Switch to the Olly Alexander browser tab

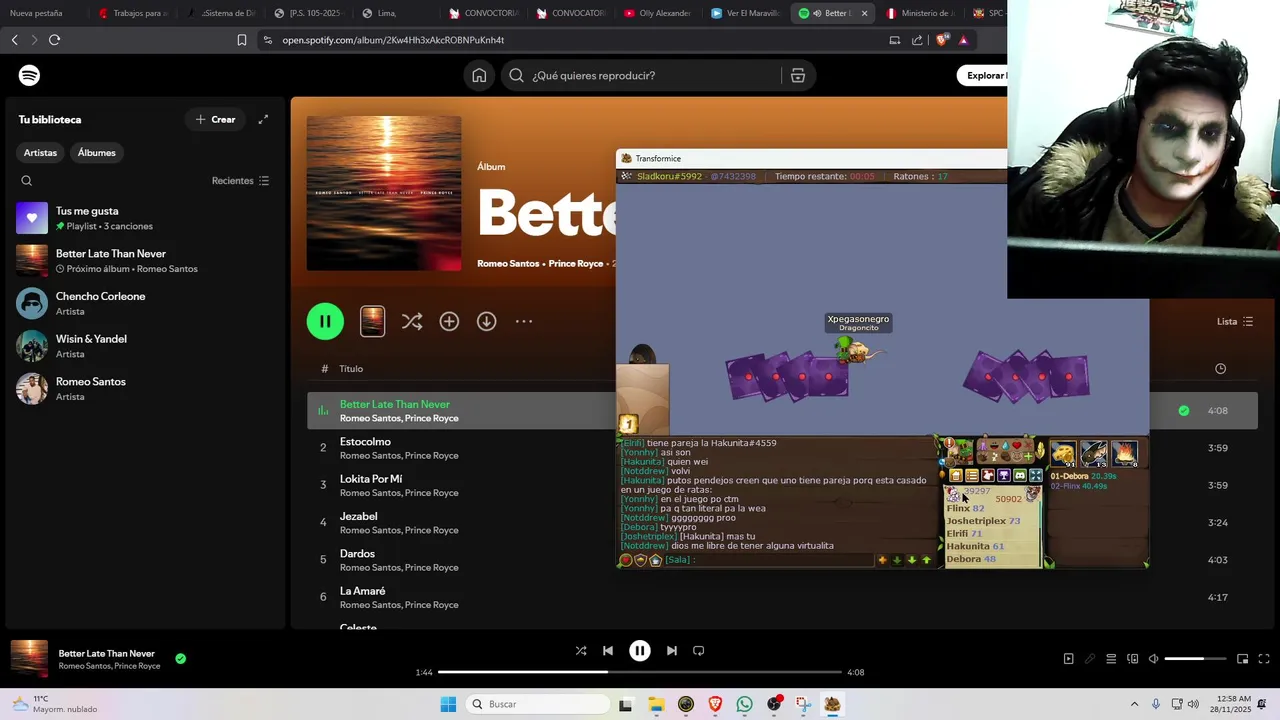[657, 13]
